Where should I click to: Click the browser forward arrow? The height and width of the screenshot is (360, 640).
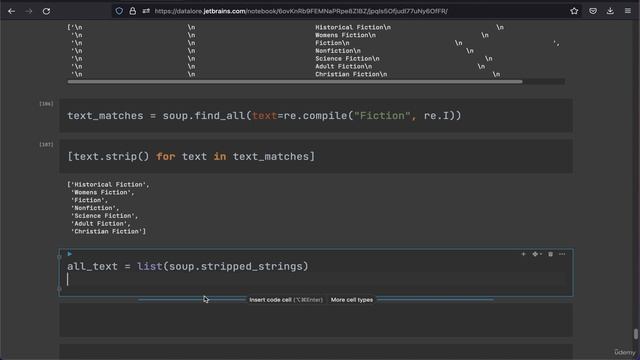29,11
